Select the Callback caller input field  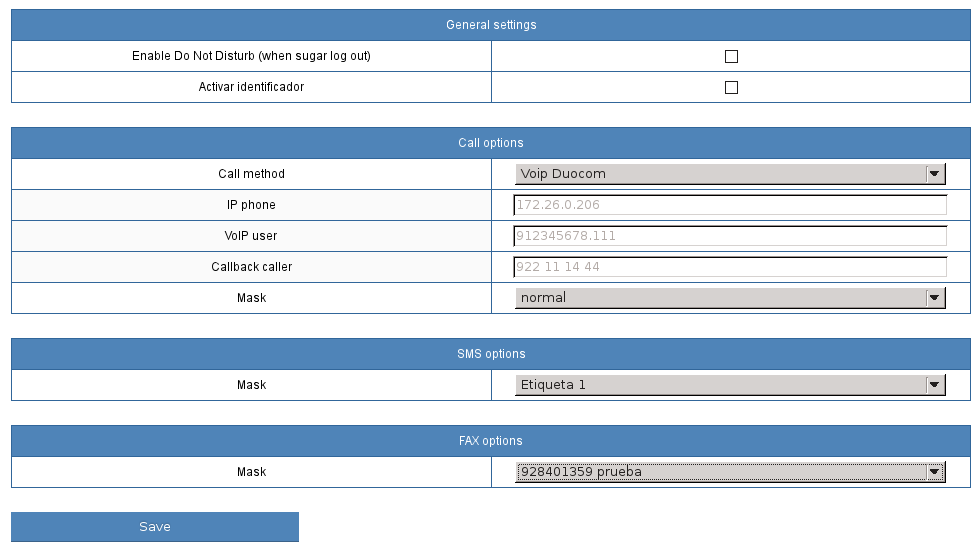point(730,267)
